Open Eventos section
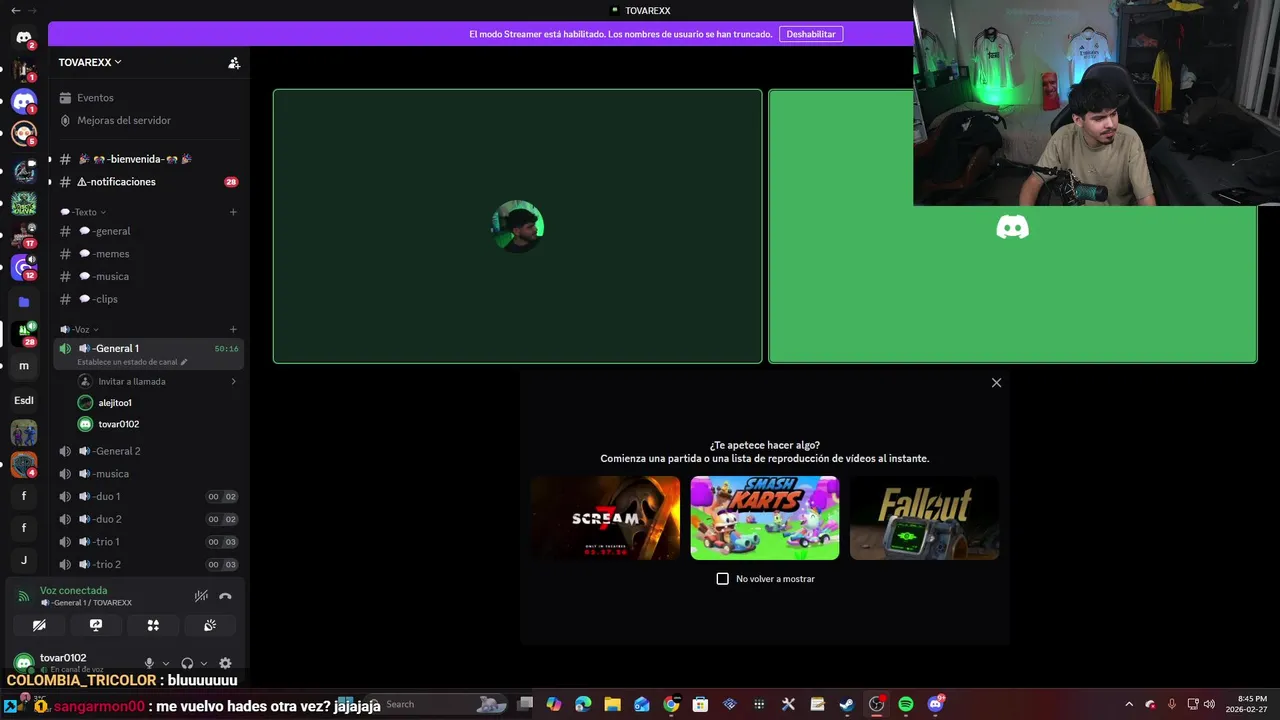1280x720 pixels. point(147,98)
